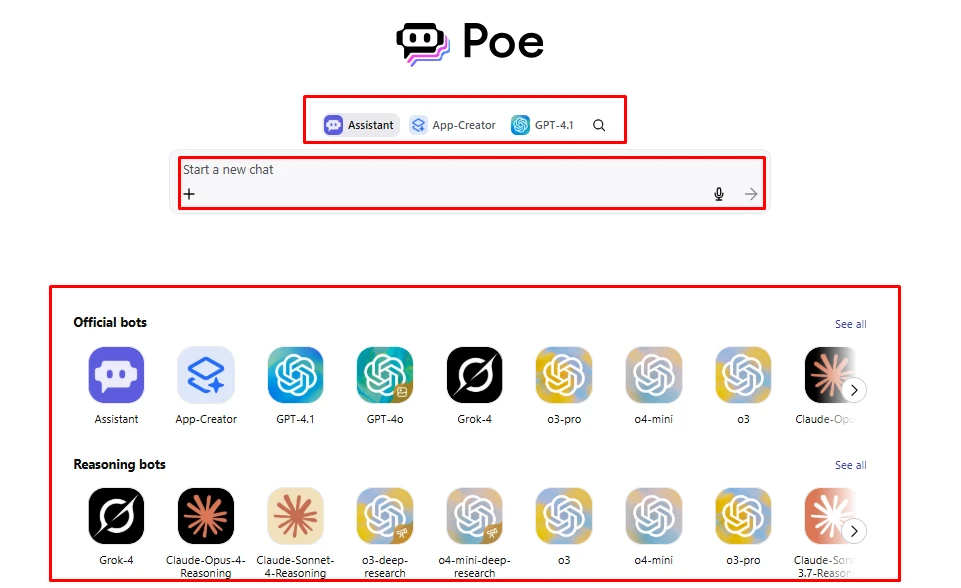Open the bot search magnifier icon

point(599,125)
